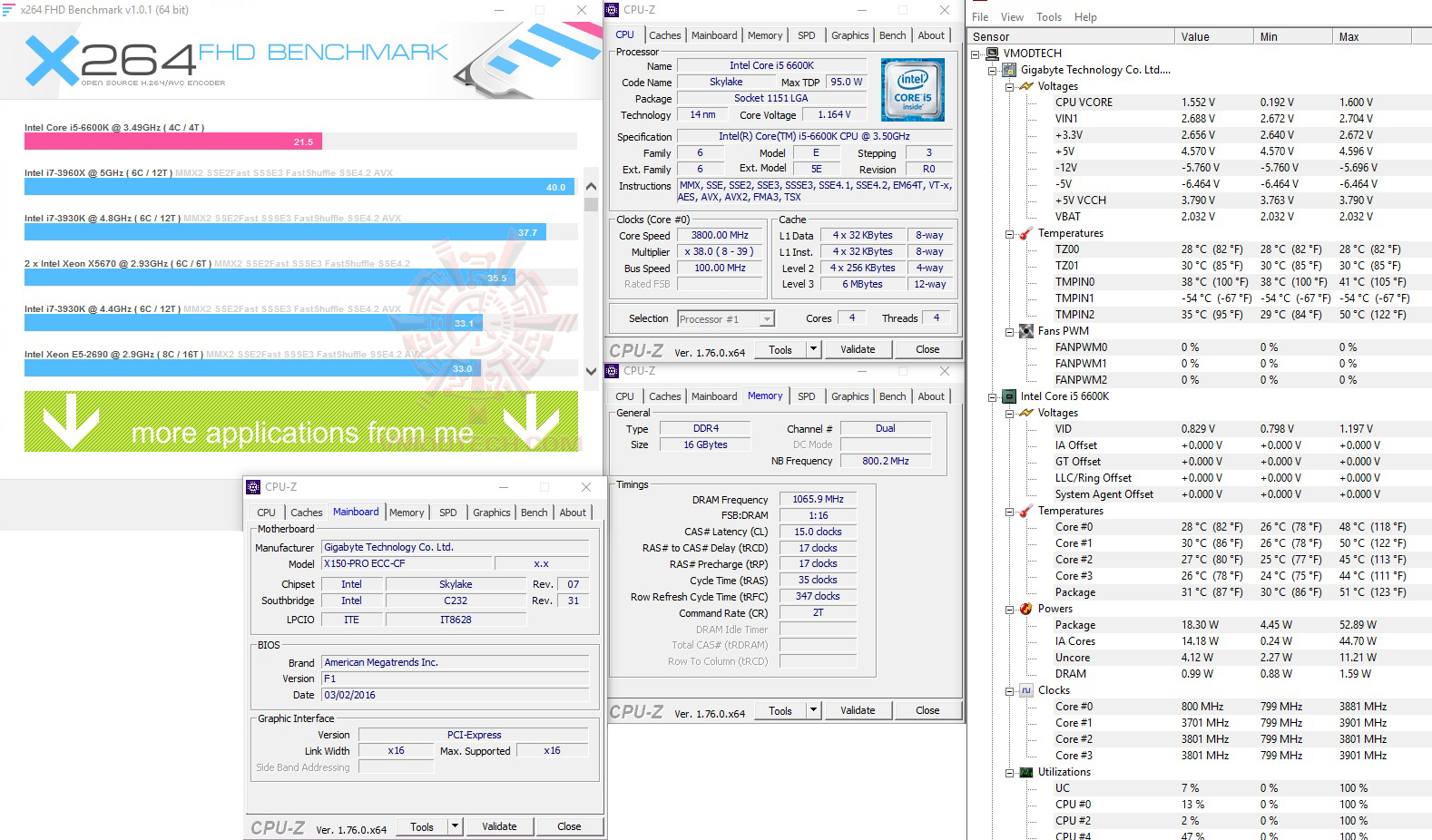This screenshot has width=1432, height=840.
Task: Click the VMODTECH computer icon in the sensor tree
Action: (993, 54)
